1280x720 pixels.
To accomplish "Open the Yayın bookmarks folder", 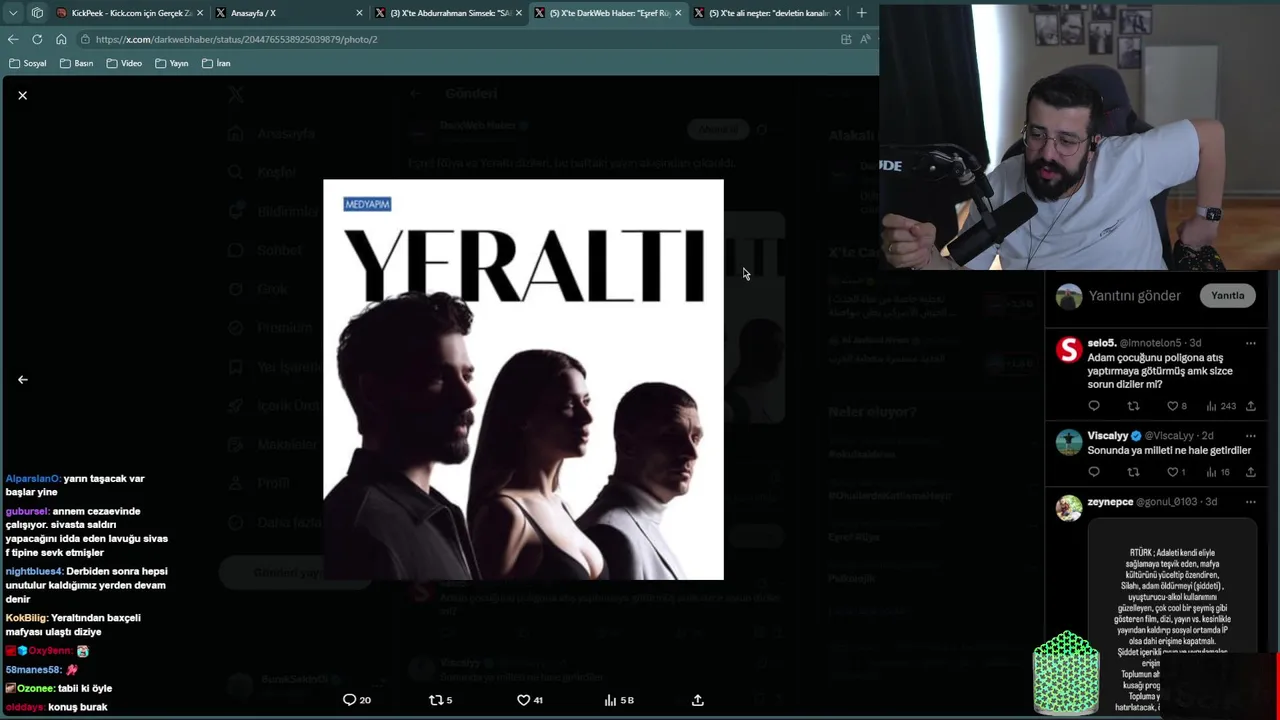I will tap(171, 63).
